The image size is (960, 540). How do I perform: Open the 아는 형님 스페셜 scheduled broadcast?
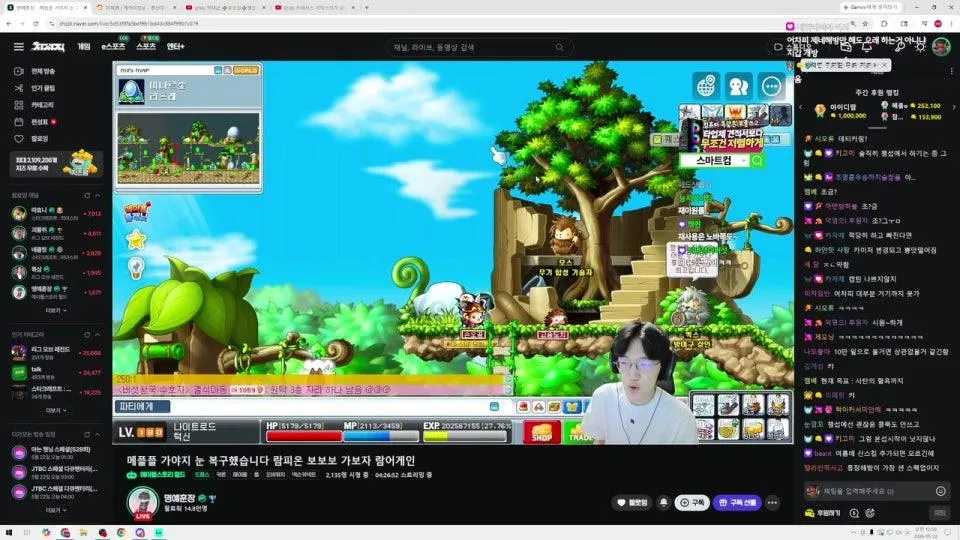(x=56, y=452)
